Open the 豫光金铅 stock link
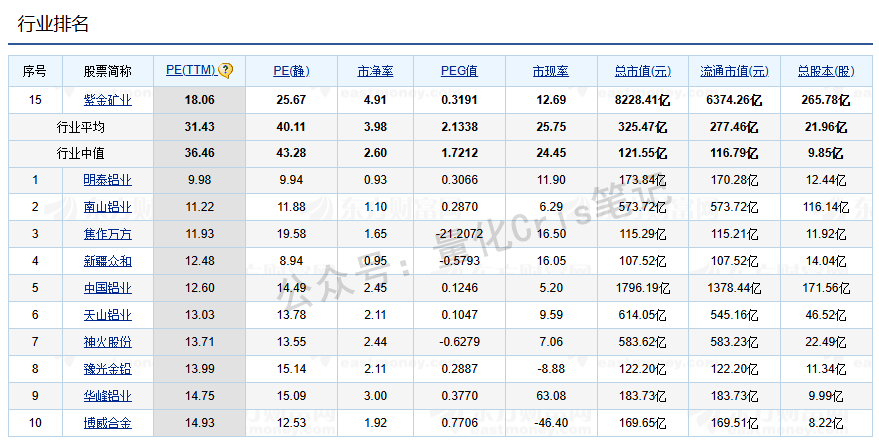The height and width of the screenshot is (441, 879). click(x=108, y=369)
